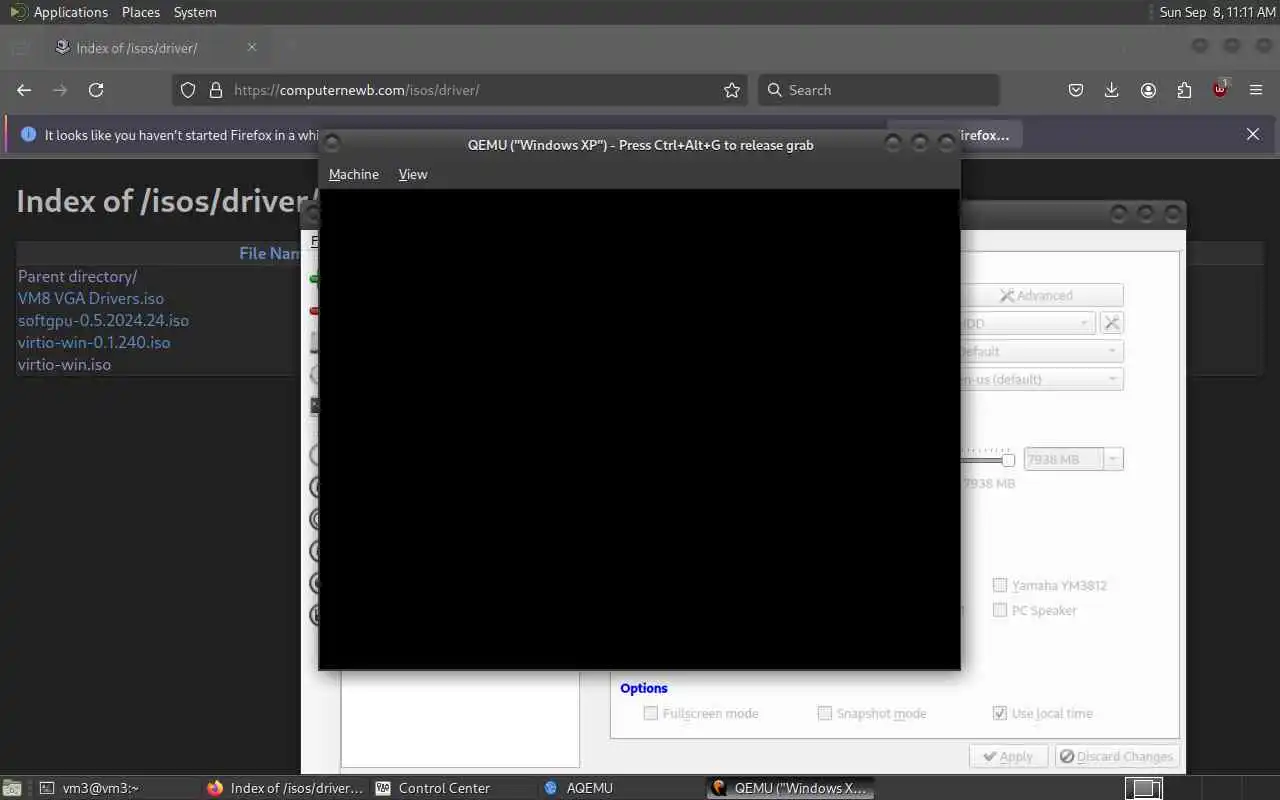Click Discard Changes in AQEMU
The image size is (1280, 800).
[1117, 756]
